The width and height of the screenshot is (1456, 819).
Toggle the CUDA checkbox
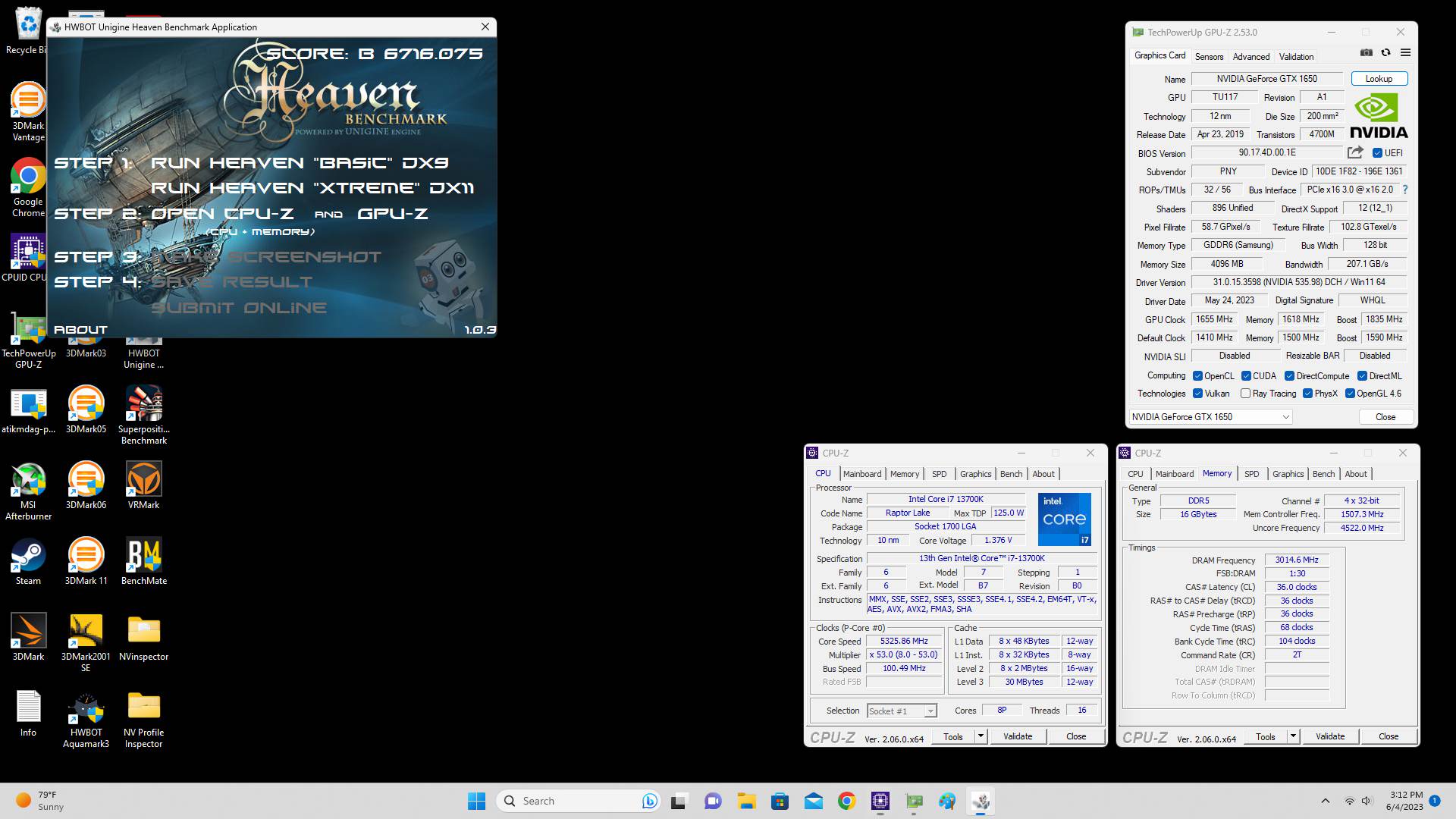pyautogui.click(x=1246, y=376)
